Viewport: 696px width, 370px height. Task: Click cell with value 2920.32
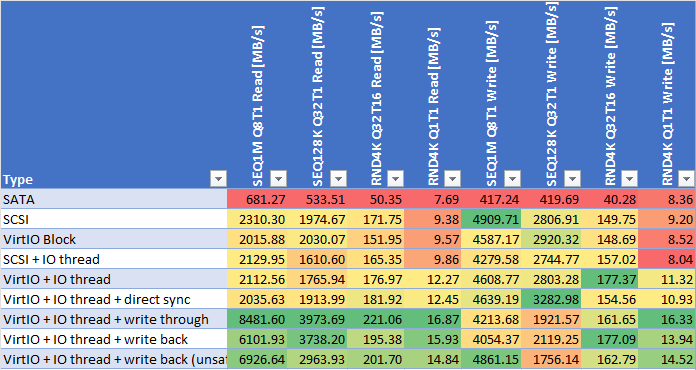[551, 239]
